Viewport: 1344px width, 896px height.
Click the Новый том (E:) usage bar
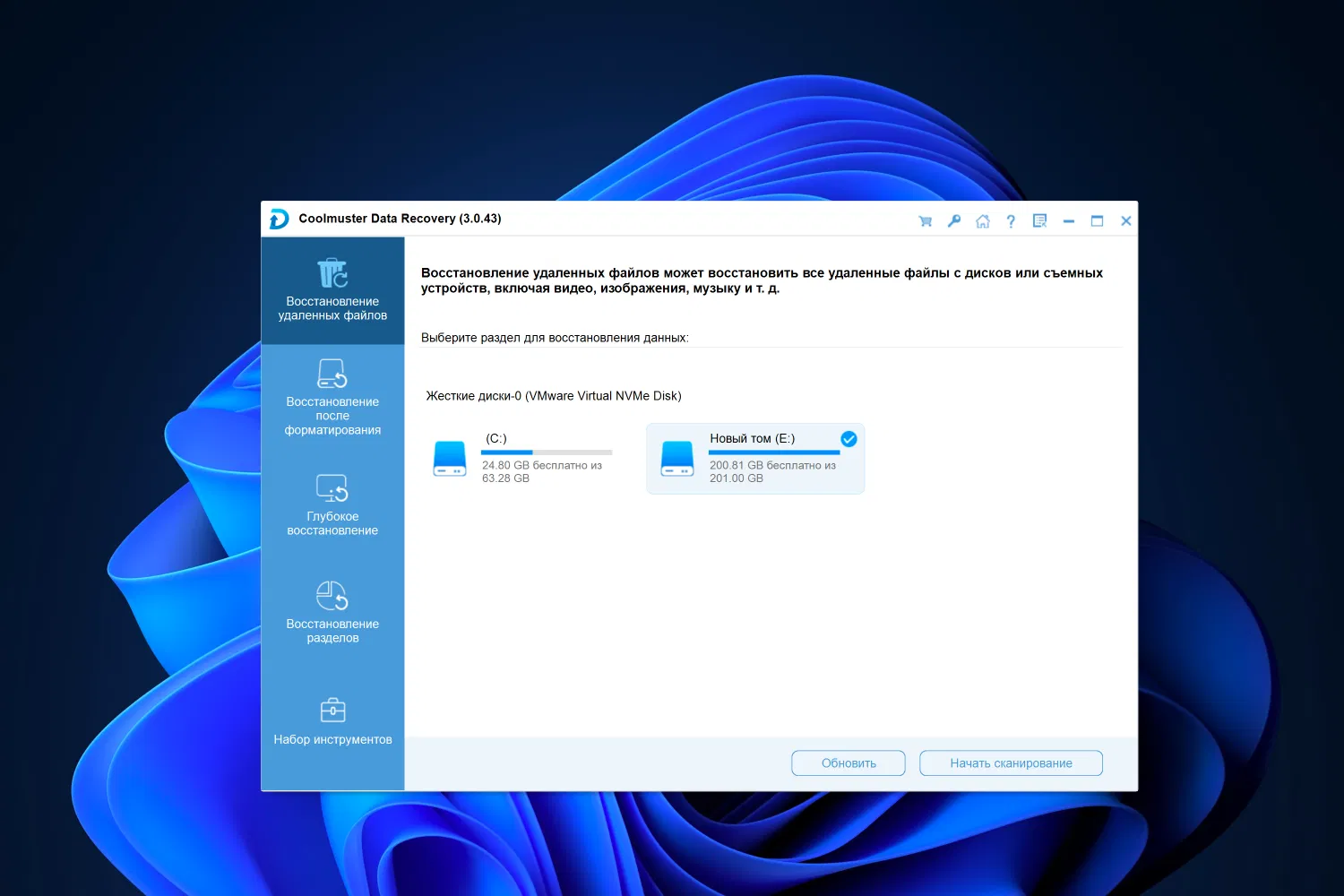point(774,452)
